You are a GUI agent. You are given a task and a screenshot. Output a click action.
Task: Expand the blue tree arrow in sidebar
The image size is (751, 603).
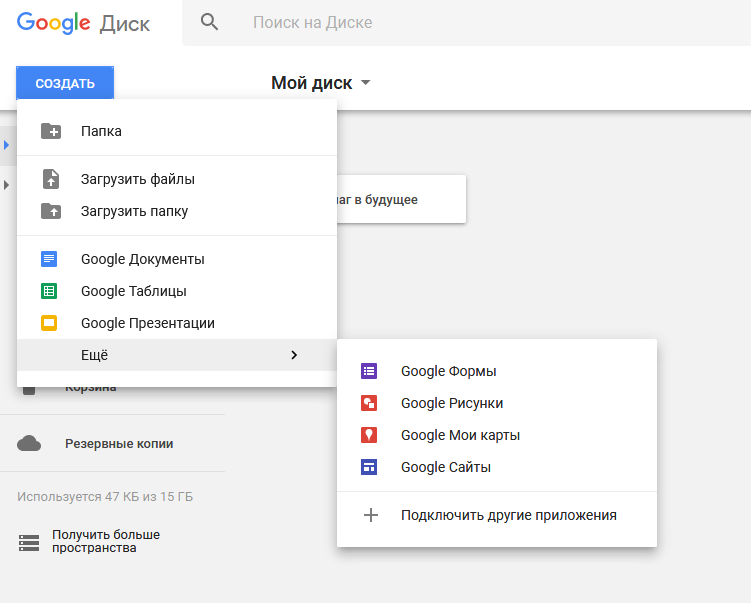pos(6,145)
